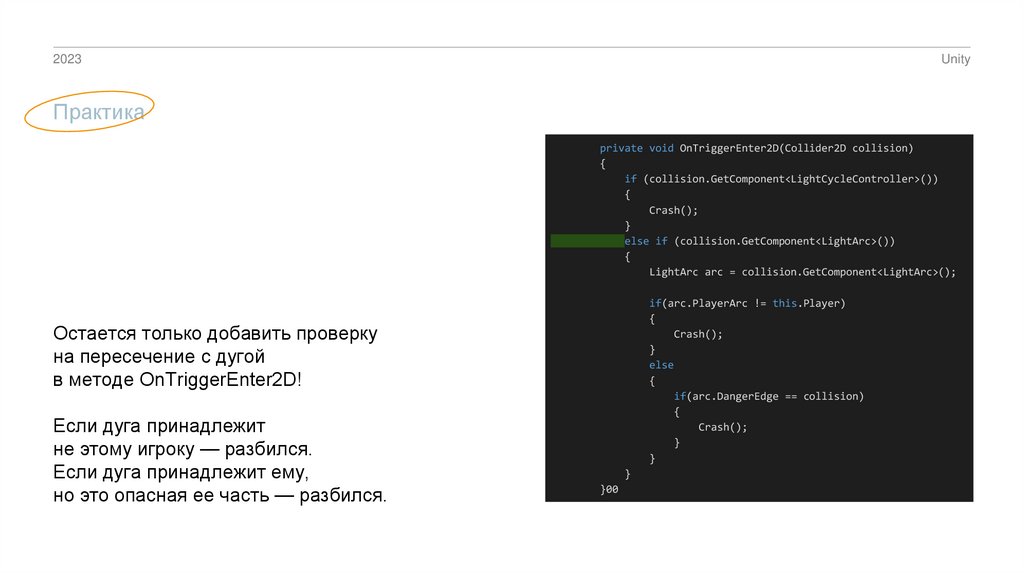Click the "LightArc arc =" assignment line
Viewport: 1024px width, 574px height.
point(802,272)
